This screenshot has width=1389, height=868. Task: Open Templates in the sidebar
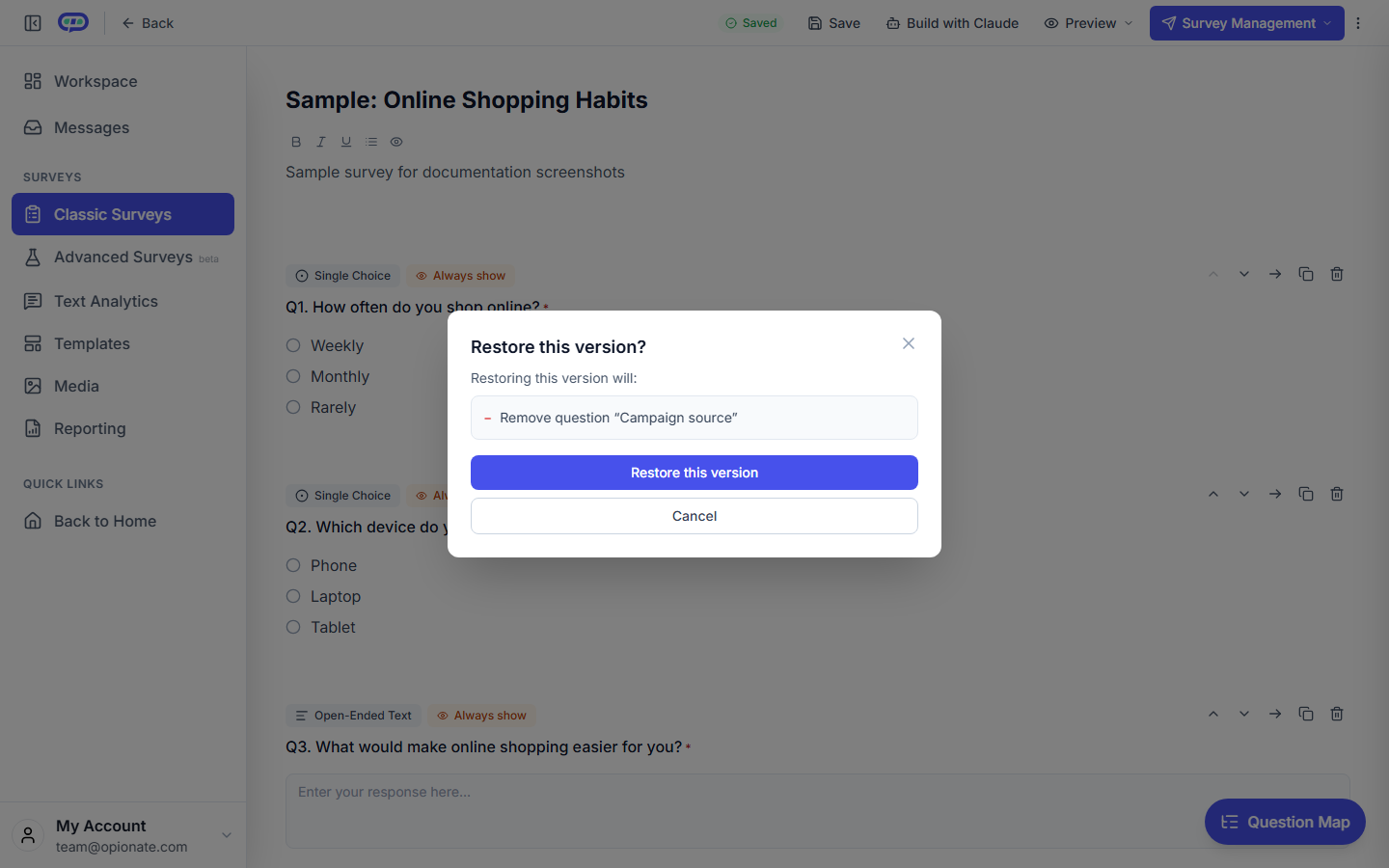tap(123, 343)
